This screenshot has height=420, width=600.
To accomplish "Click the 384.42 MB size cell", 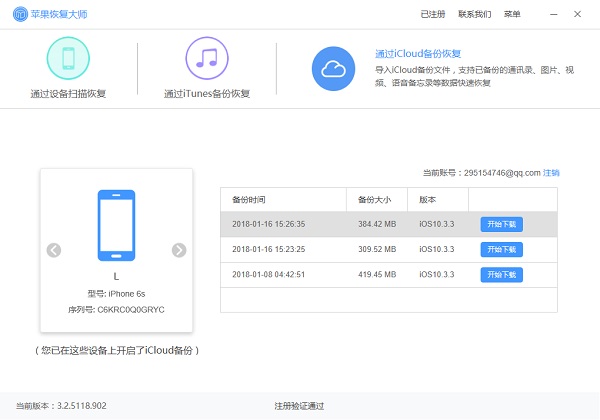I will click(377, 224).
